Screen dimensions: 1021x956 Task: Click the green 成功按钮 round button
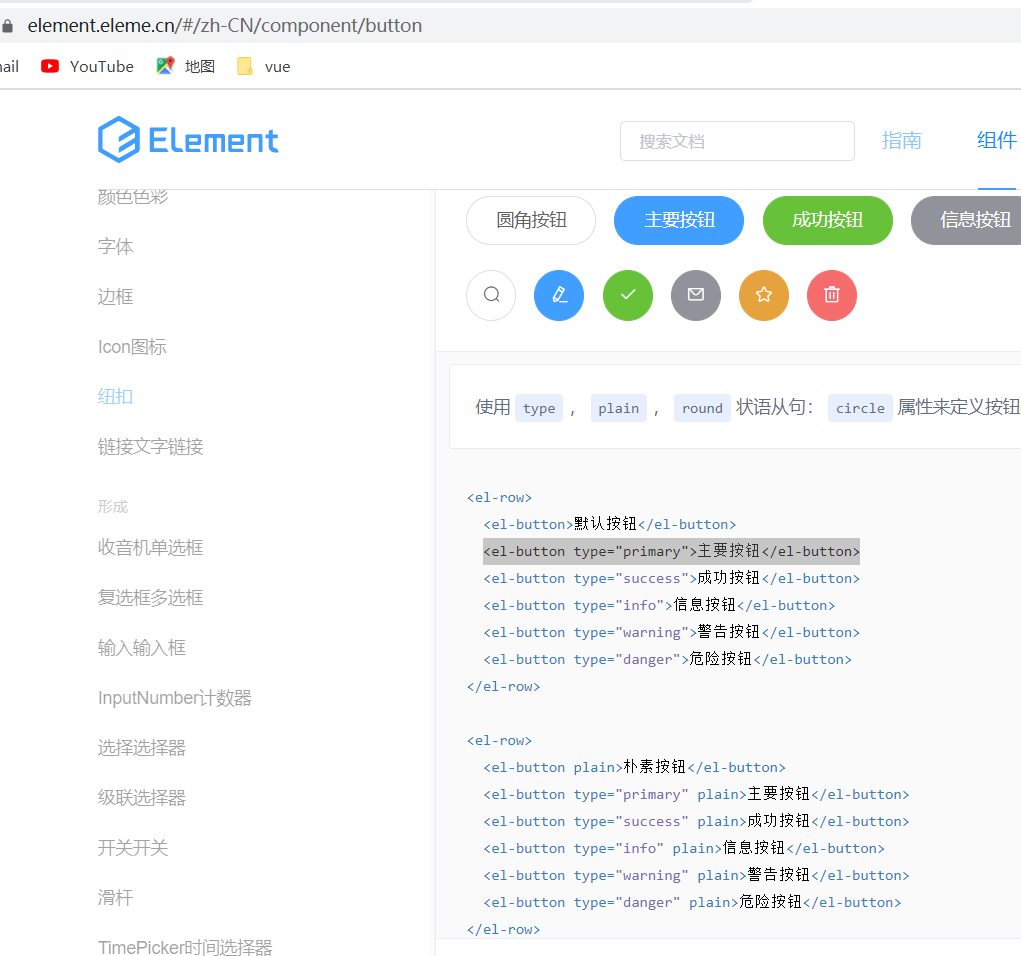coord(828,220)
